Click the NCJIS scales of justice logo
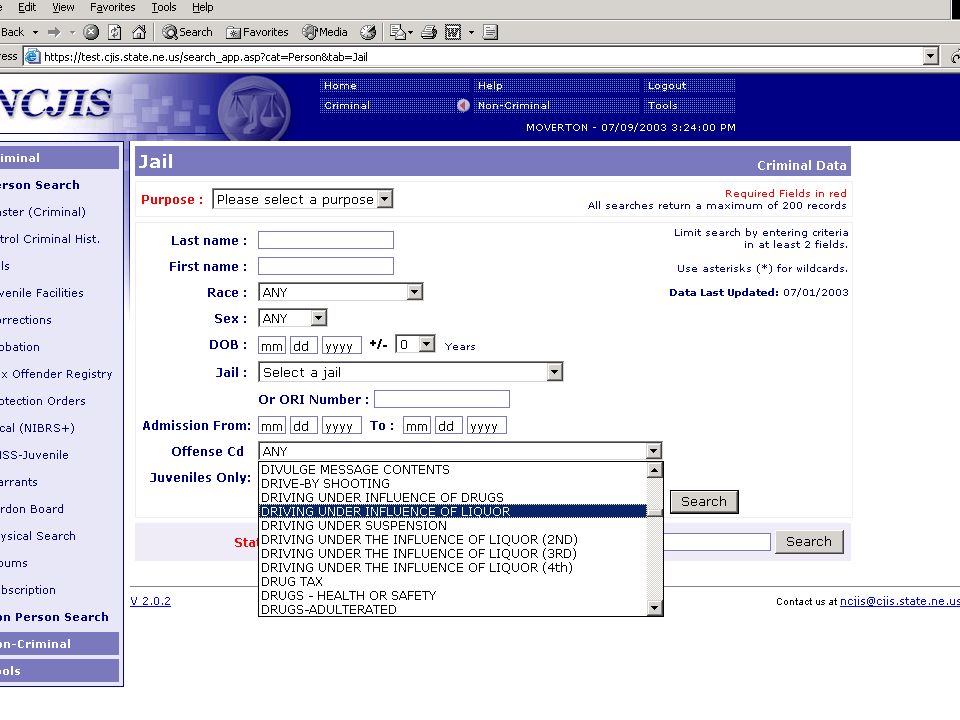The image size is (960, 720). pos(254,108)
